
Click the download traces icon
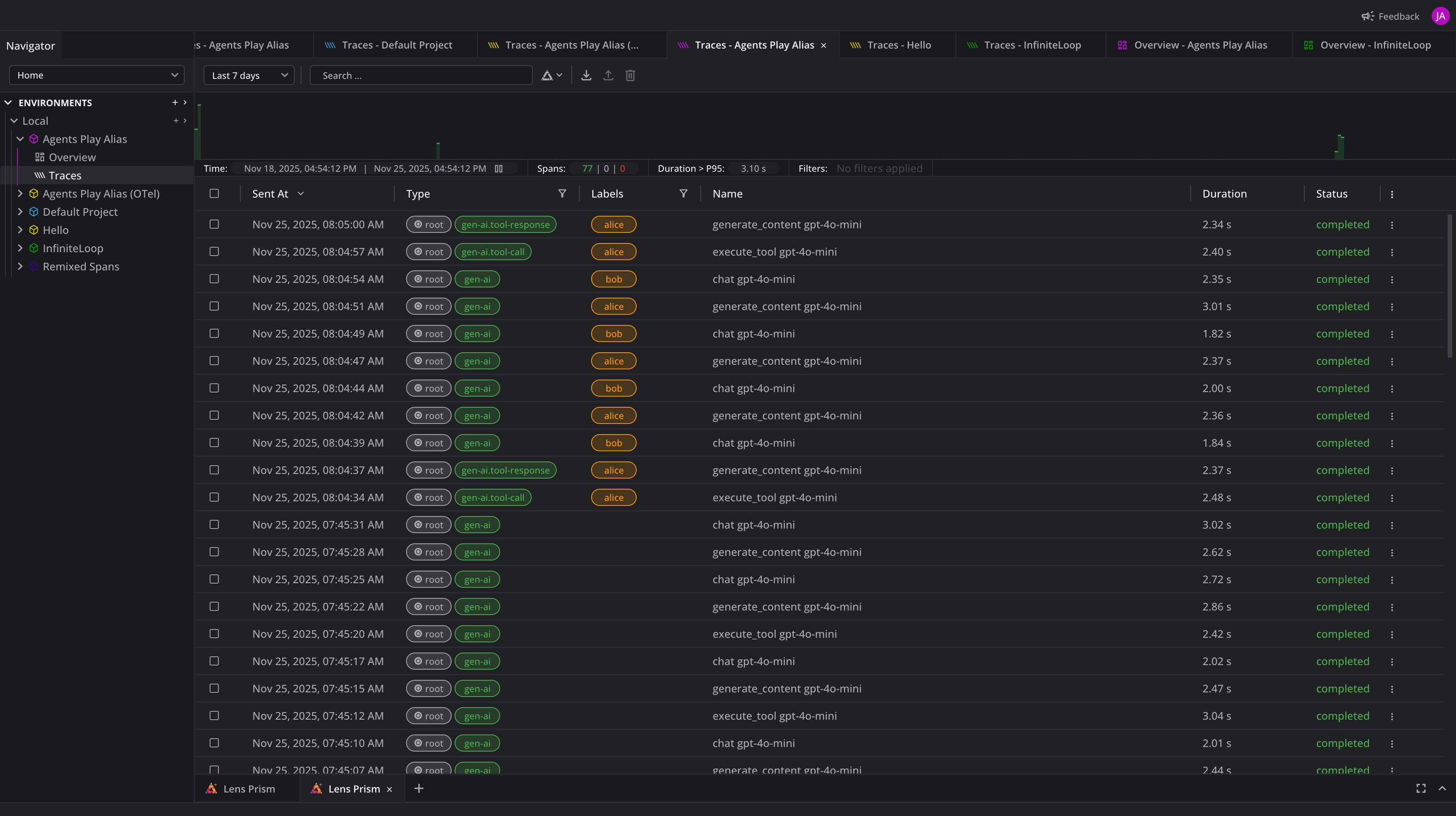point(586,75)
